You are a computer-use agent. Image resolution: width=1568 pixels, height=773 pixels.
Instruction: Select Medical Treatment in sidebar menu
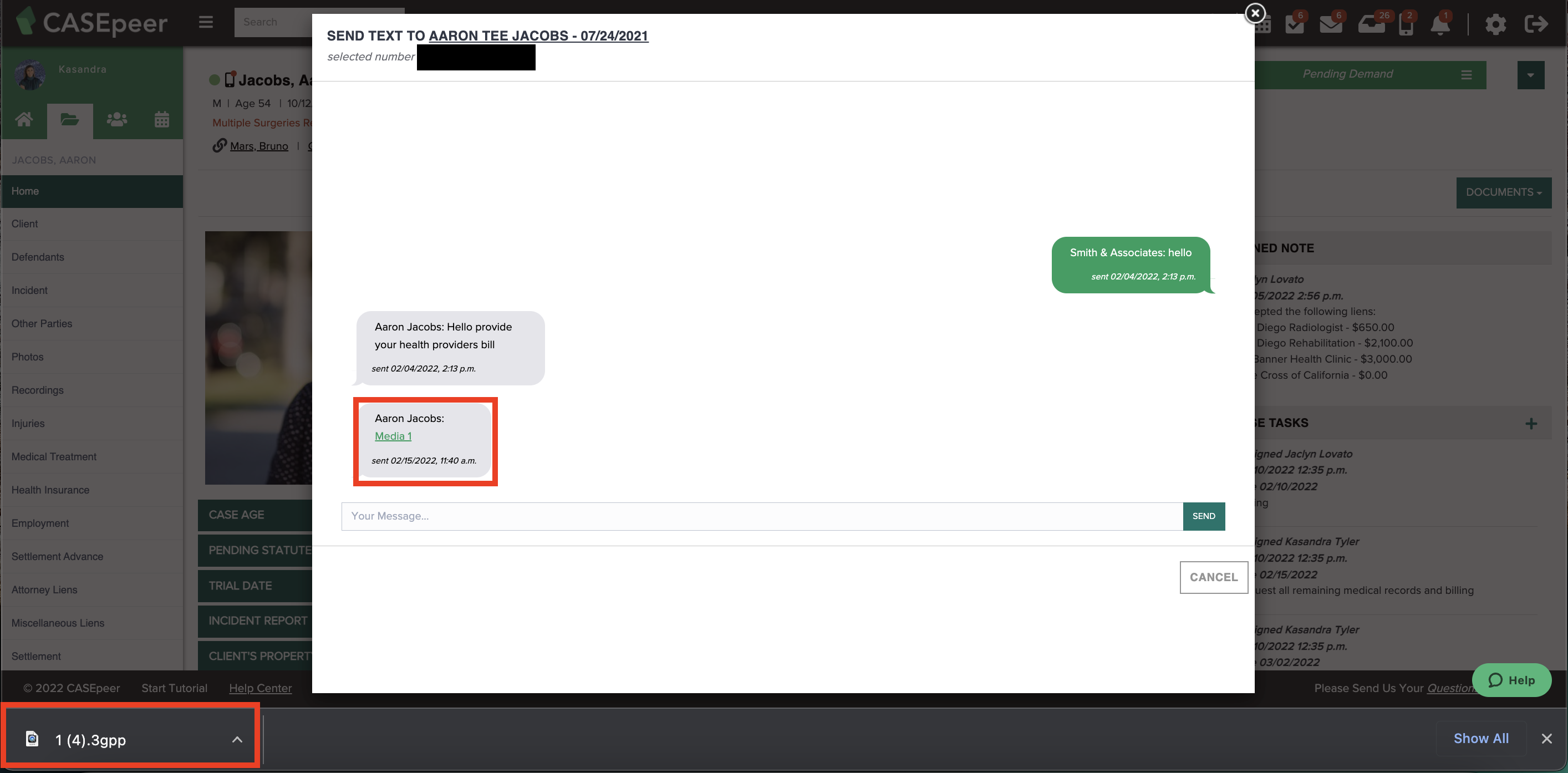tap(92, 456)
